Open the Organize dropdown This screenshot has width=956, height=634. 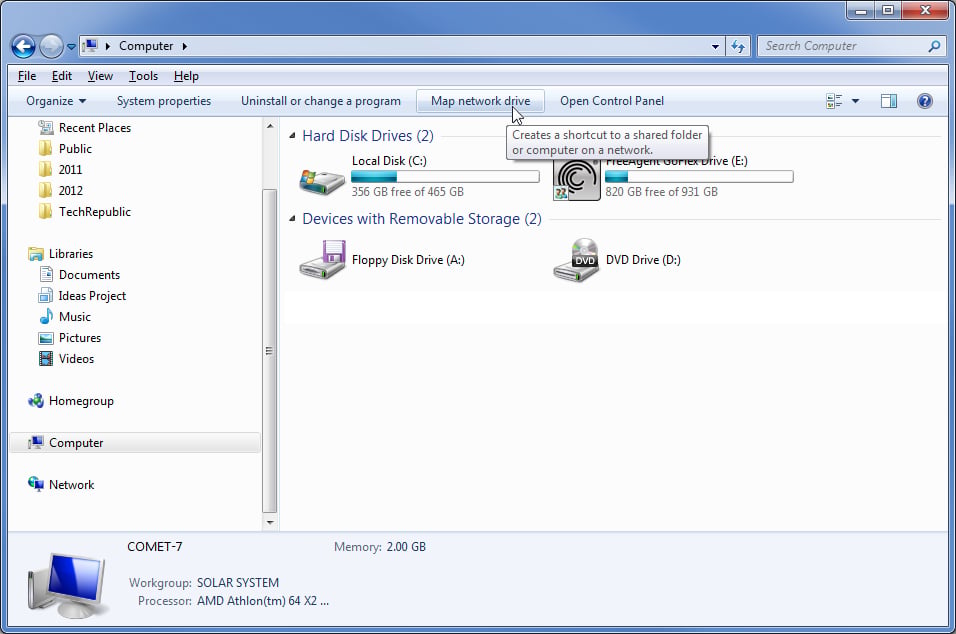pyautogui.click(x=55, y=101)
